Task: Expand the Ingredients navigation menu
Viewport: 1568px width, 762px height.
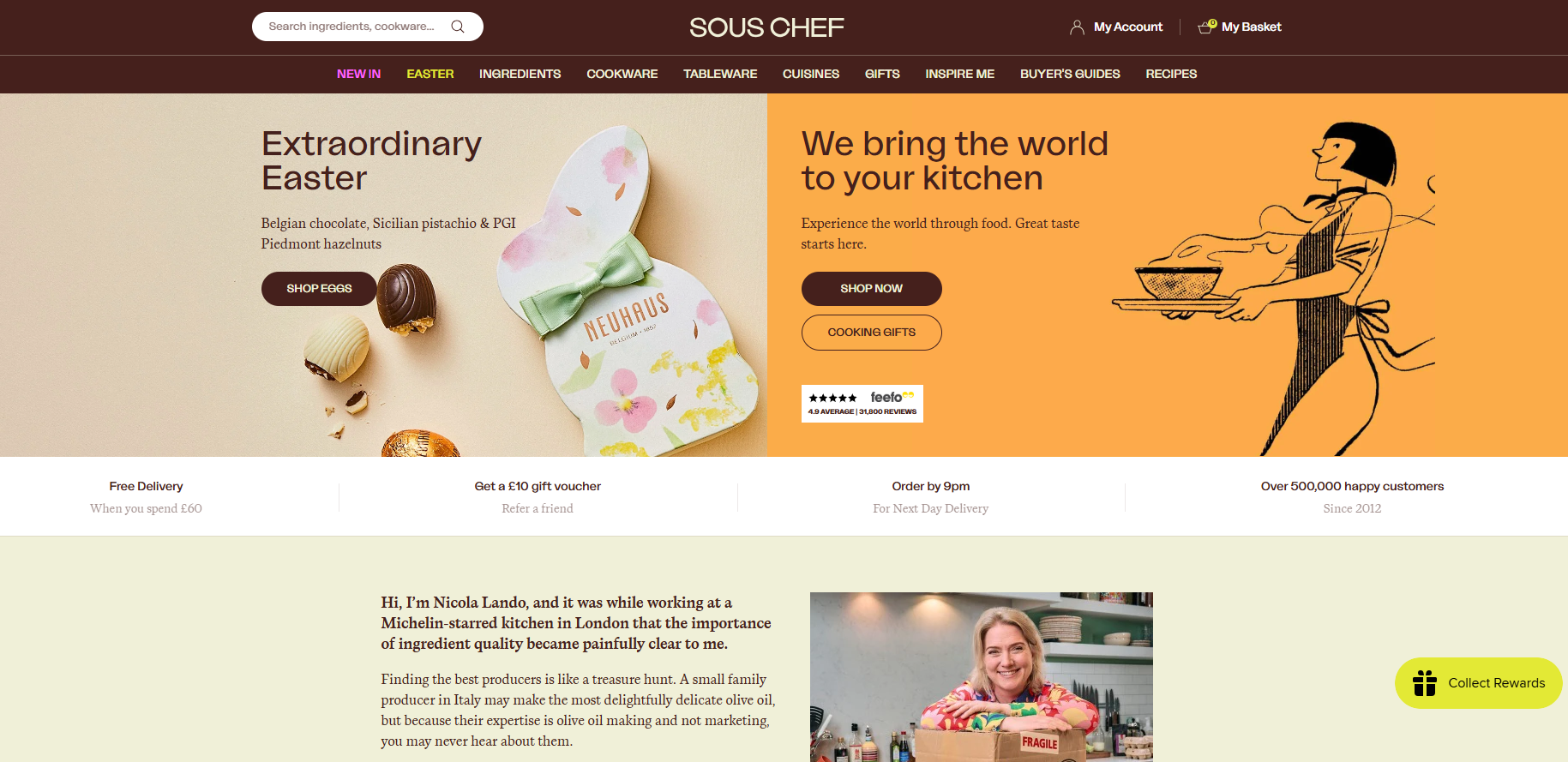Action: [x=520, y=74]
